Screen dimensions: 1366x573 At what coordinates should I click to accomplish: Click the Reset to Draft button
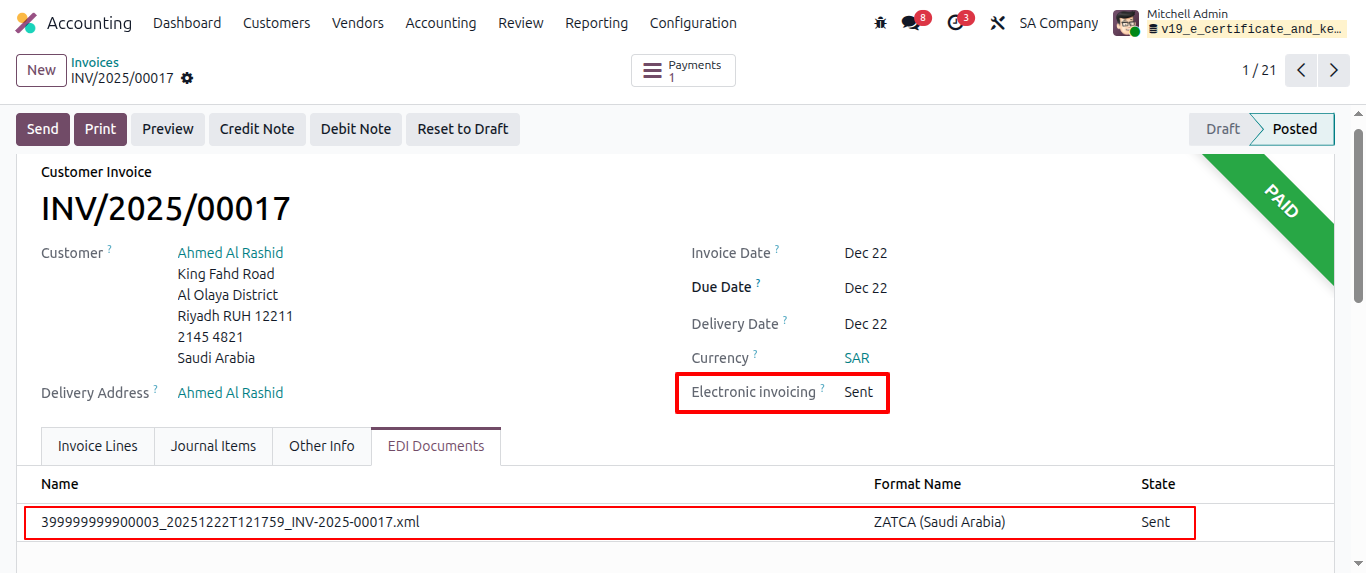click(x=462, y=129)
